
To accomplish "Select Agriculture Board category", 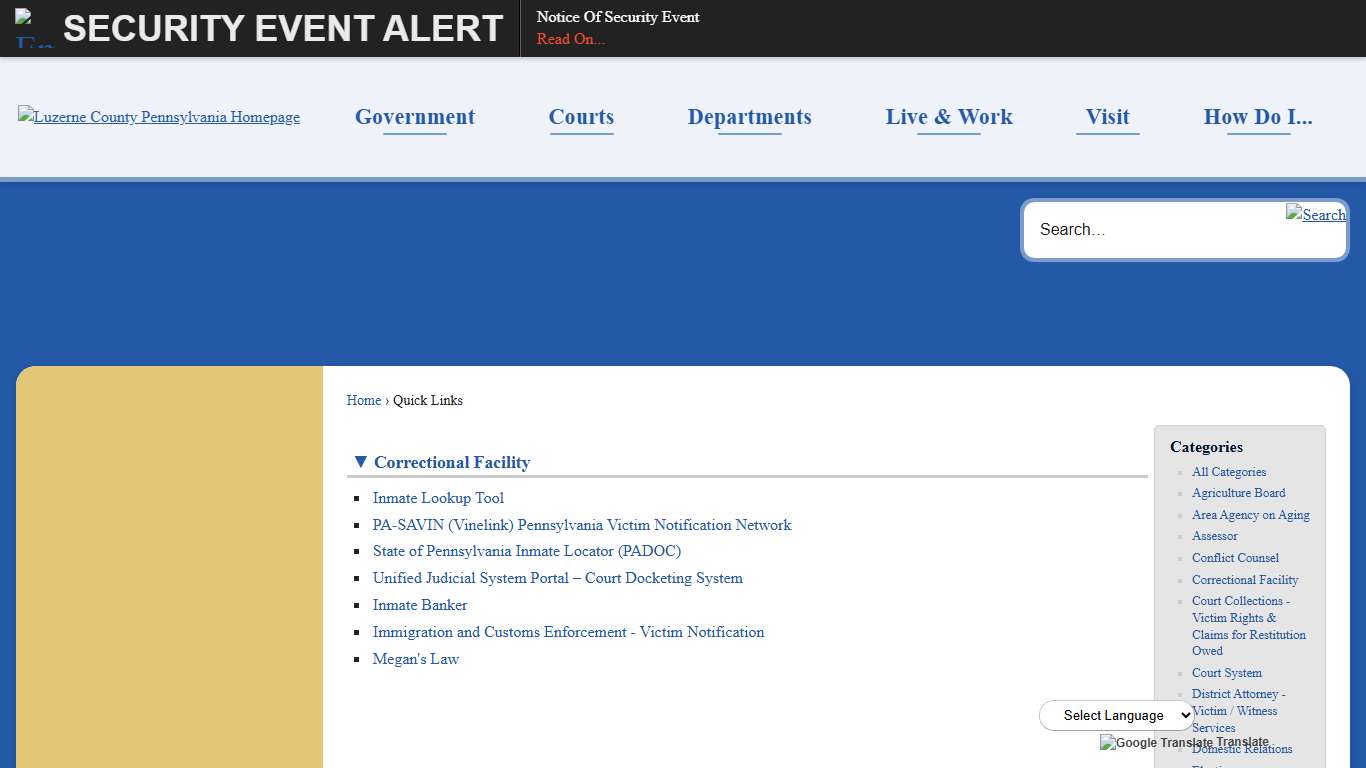I will click(x=1238, y=493).
